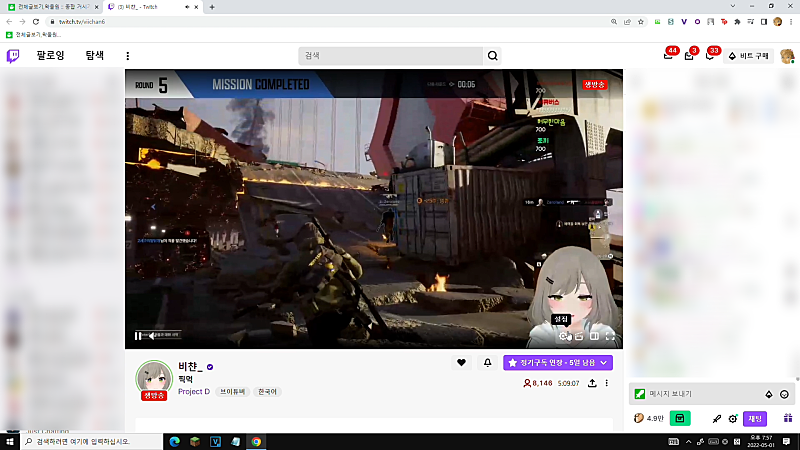Open player settings gear icon
The width and height of the screenshot is (800, 450).
pos(563,336)
